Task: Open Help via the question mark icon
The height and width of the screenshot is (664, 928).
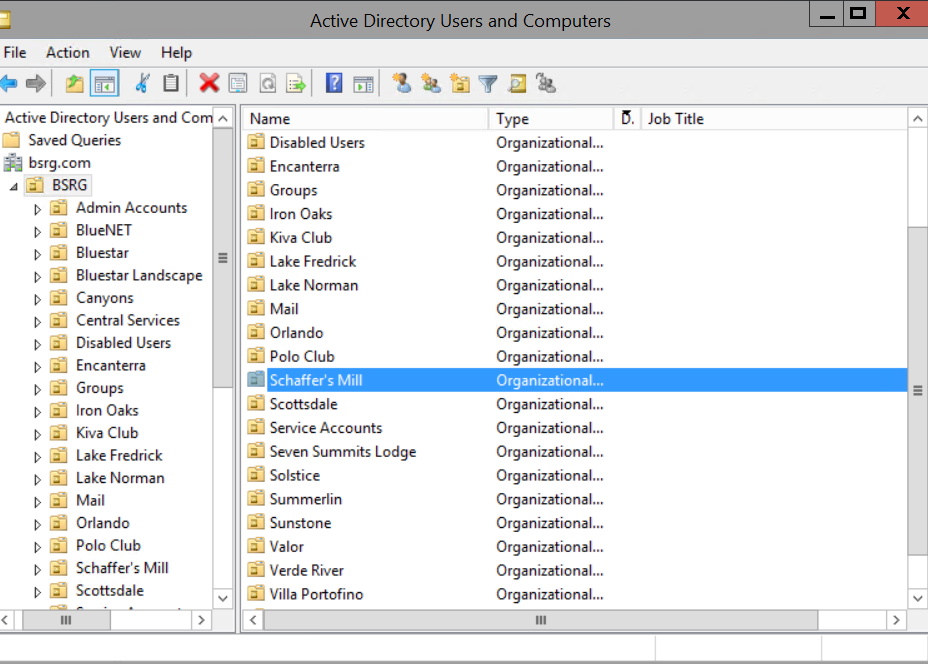Action: click(x=334, y=83)
